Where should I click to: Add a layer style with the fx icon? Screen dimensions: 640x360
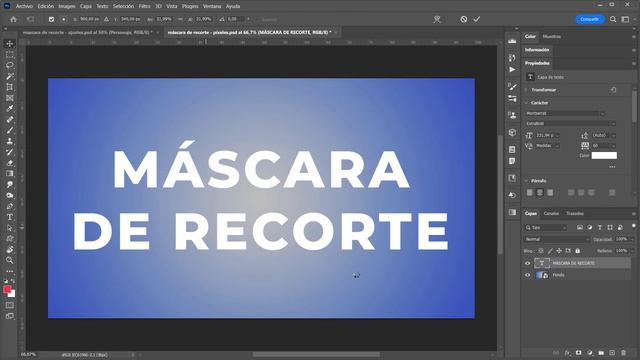click(x=567, y=353)
